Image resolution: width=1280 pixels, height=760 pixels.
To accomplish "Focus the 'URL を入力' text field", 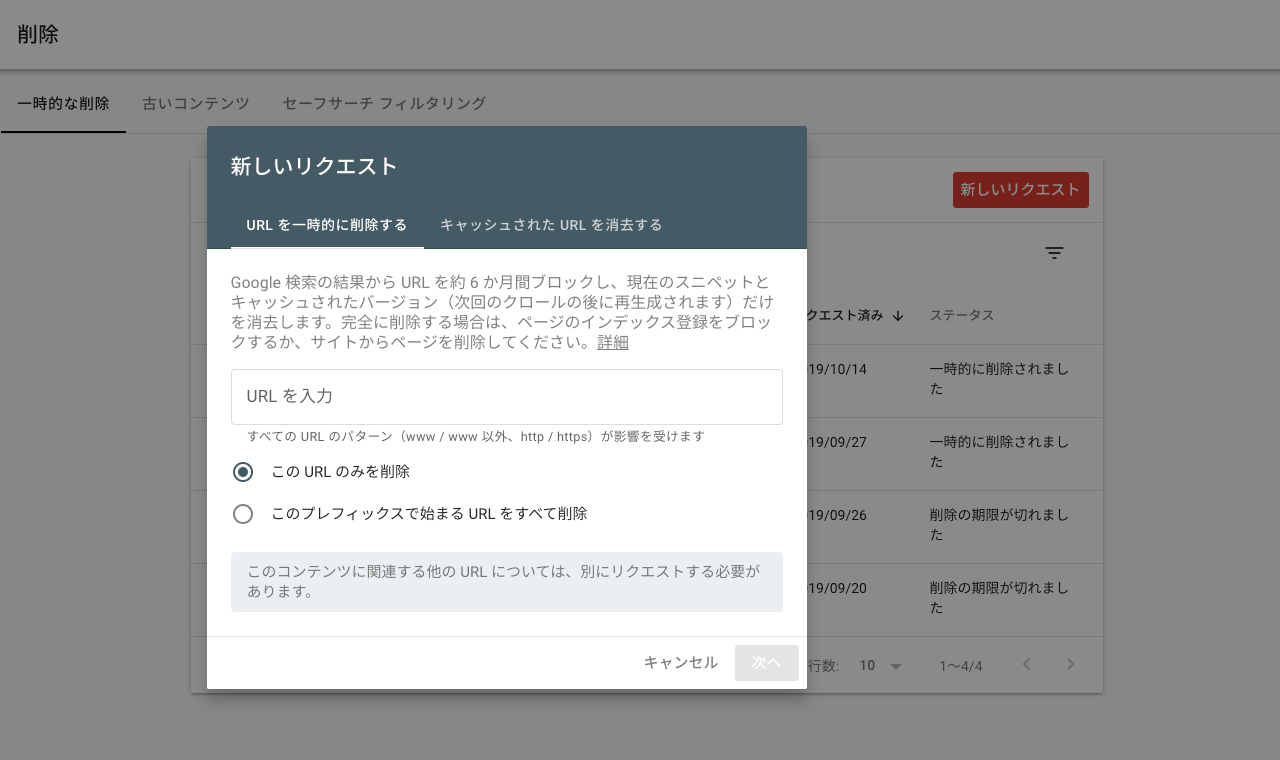I will click(507, 397).
